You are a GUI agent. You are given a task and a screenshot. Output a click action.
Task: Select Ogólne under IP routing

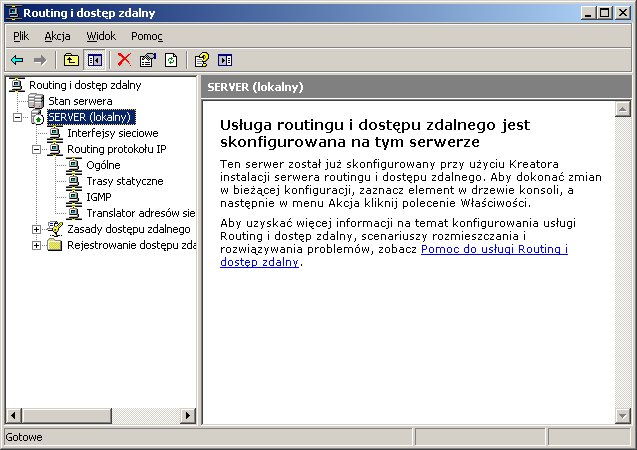point(103,165)
